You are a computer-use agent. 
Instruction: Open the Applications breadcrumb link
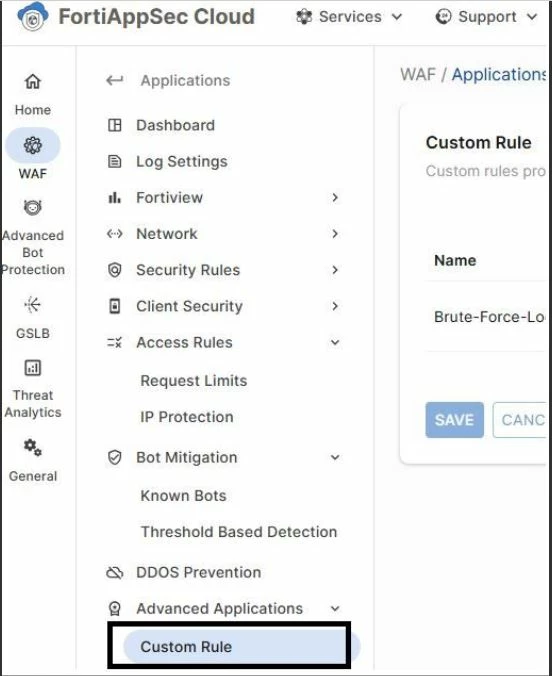coord(499,75)
